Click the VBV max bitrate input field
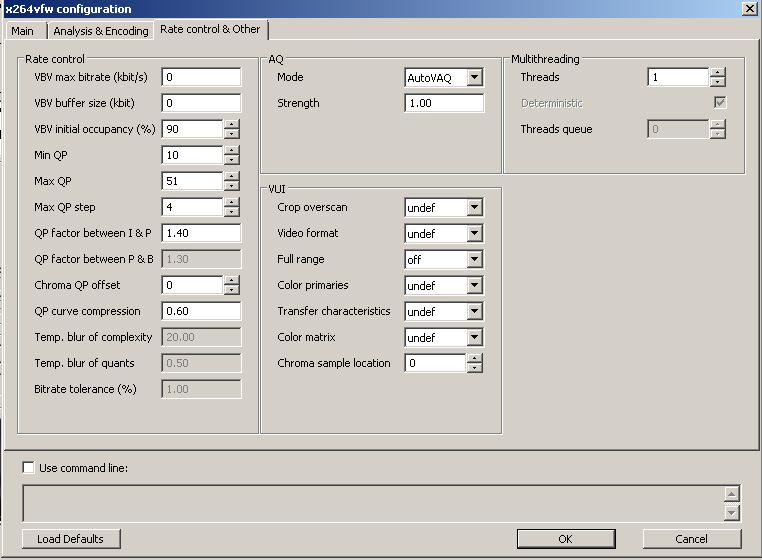The image size is (762, 560). click(x=201, y=77)
